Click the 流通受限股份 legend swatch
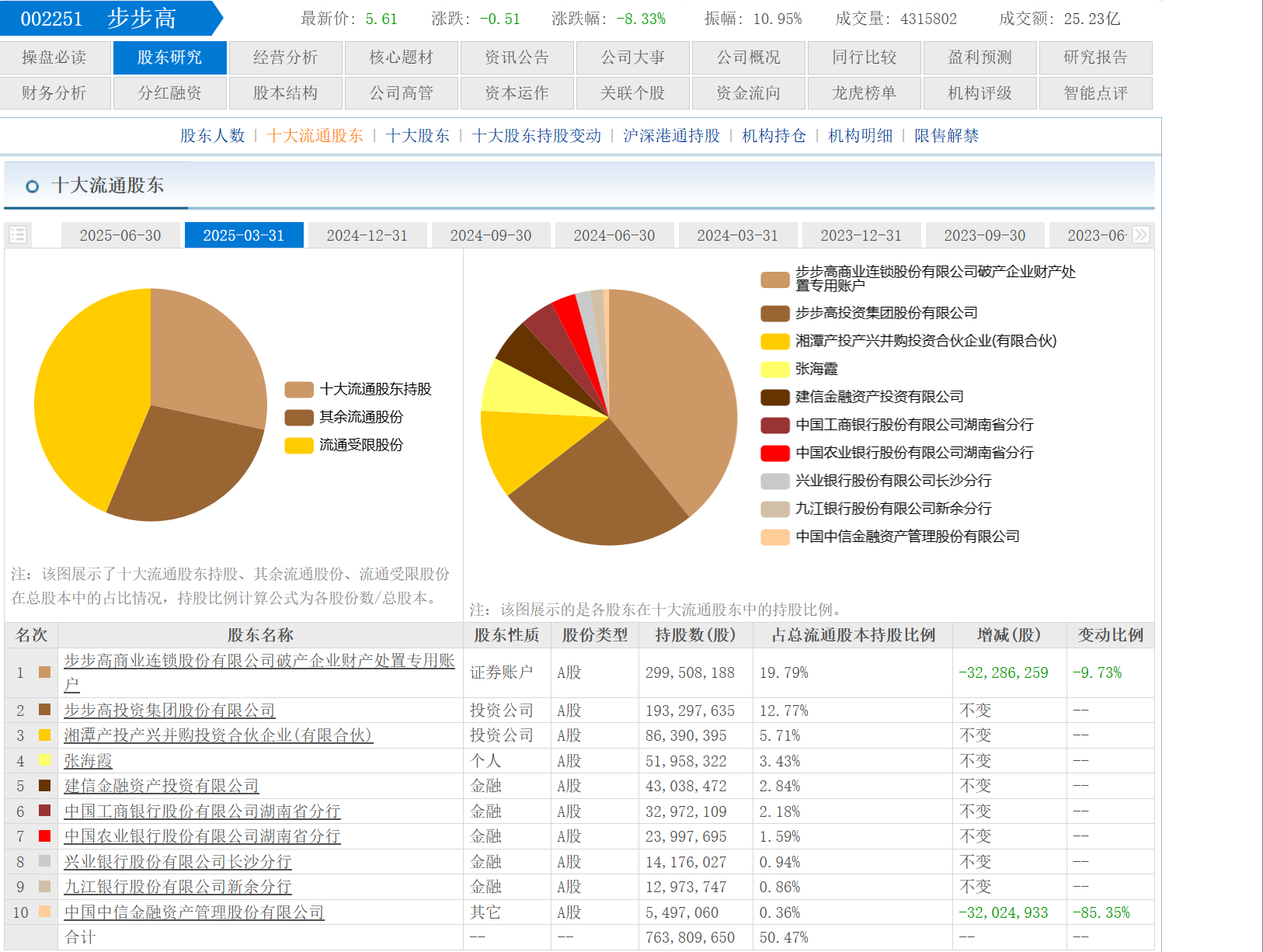 pos(299,446)
